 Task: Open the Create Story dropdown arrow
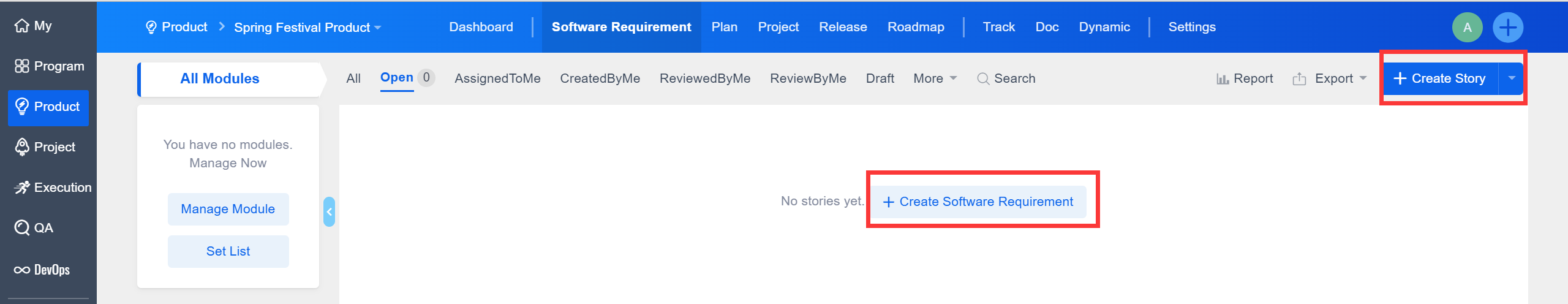pos(1512,78)
